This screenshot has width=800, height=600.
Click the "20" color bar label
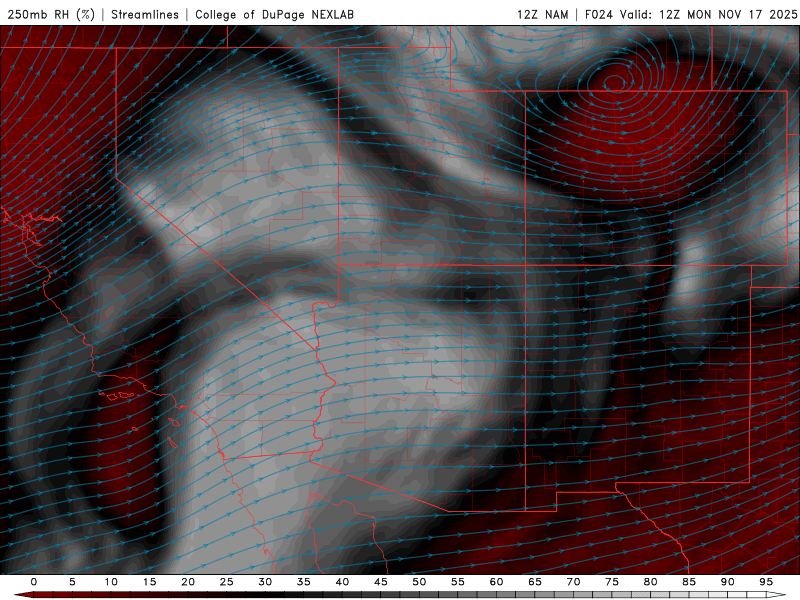tap(188, 582)
